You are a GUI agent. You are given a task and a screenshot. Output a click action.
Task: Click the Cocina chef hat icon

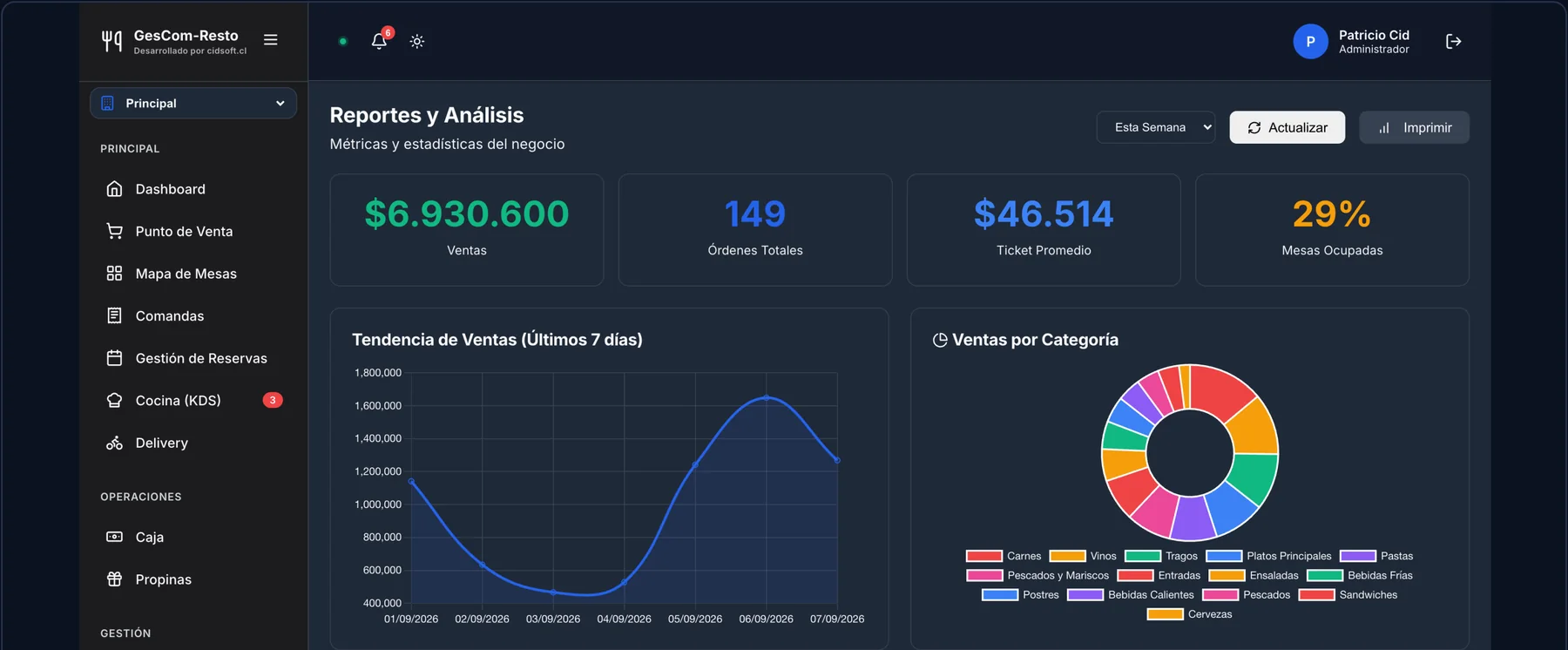[114, 400]
